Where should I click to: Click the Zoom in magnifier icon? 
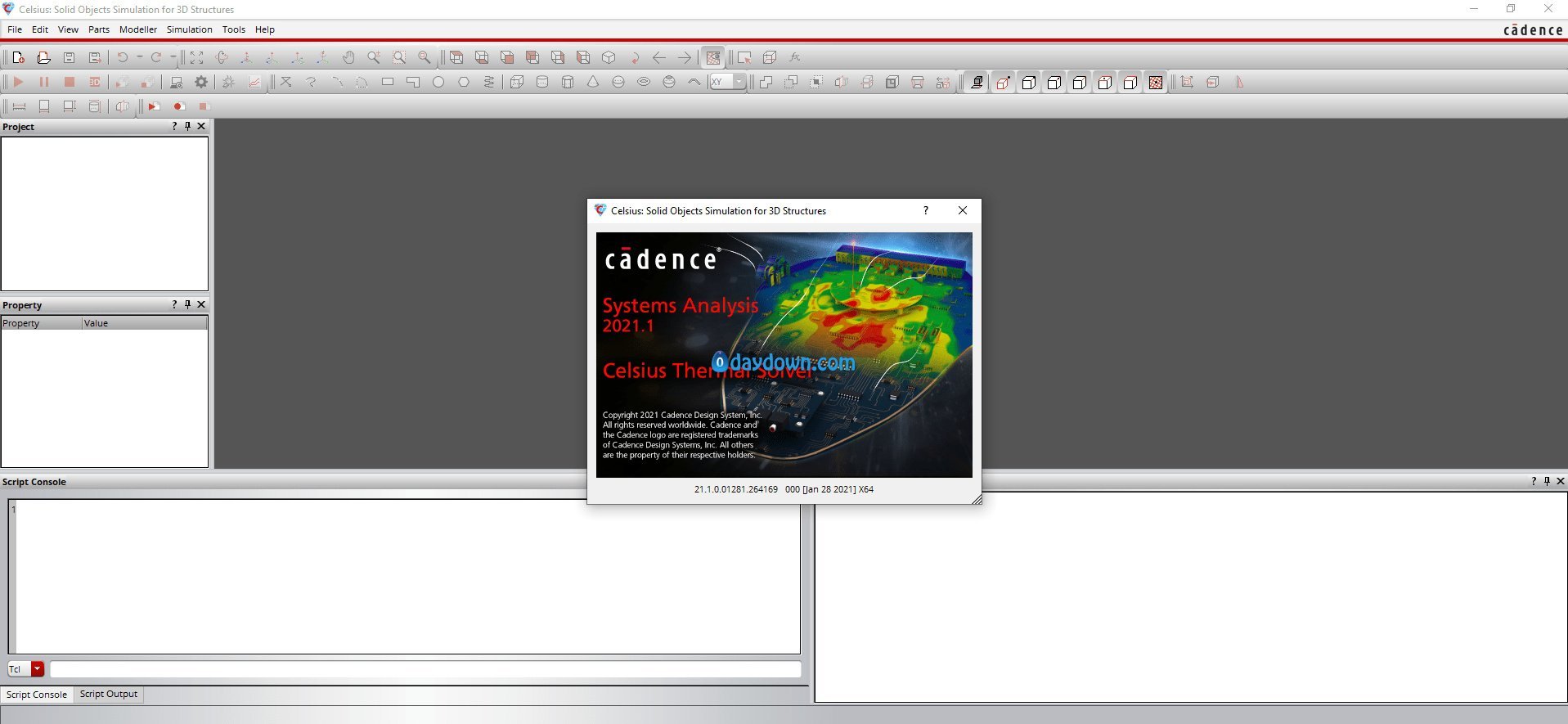374,57
